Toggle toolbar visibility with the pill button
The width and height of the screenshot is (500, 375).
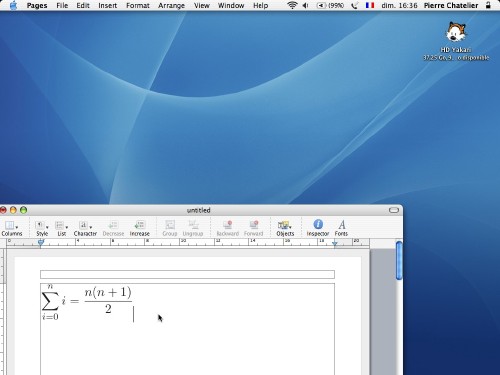(394, 210)
